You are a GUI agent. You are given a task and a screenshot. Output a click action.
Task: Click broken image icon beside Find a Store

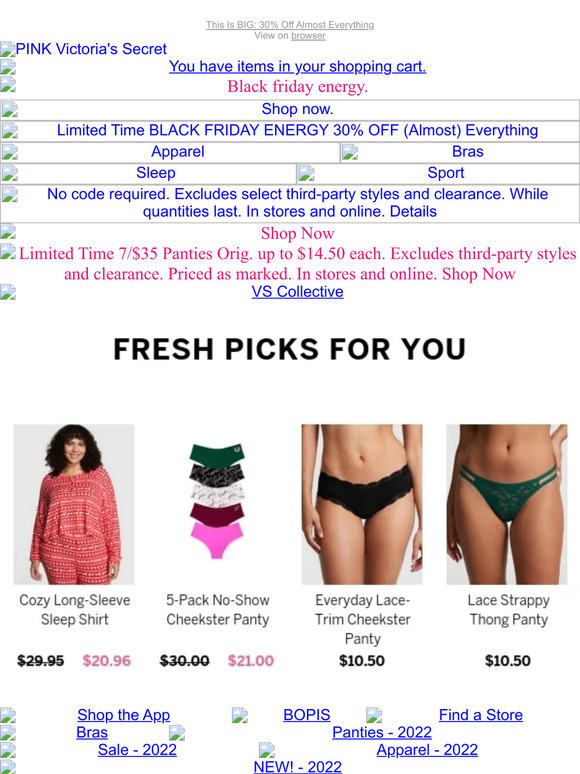pos(374,715)
